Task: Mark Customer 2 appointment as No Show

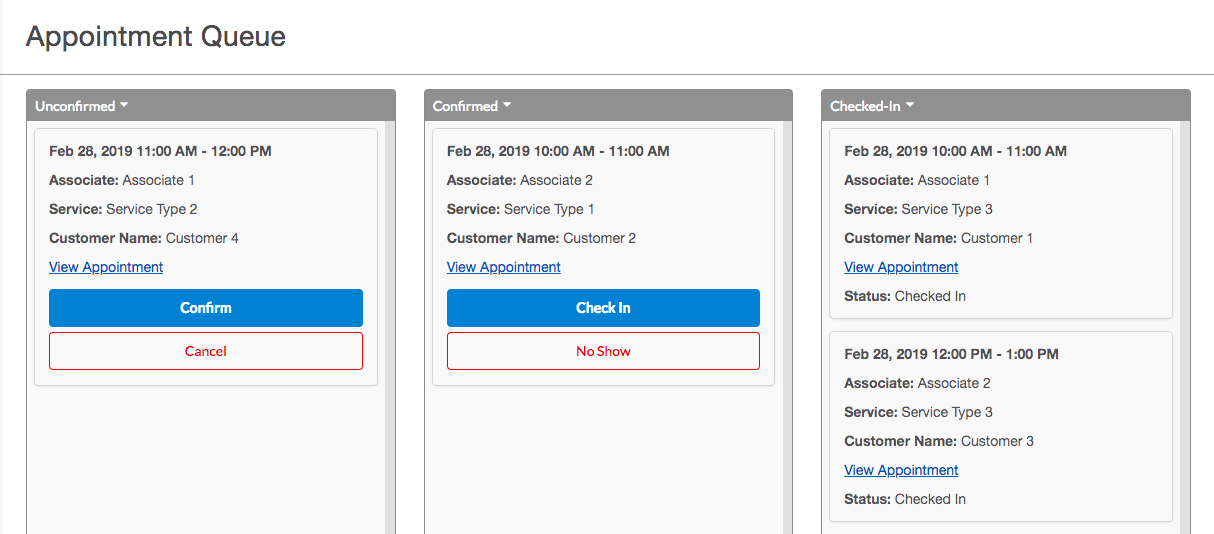Action: pos(603,351)
